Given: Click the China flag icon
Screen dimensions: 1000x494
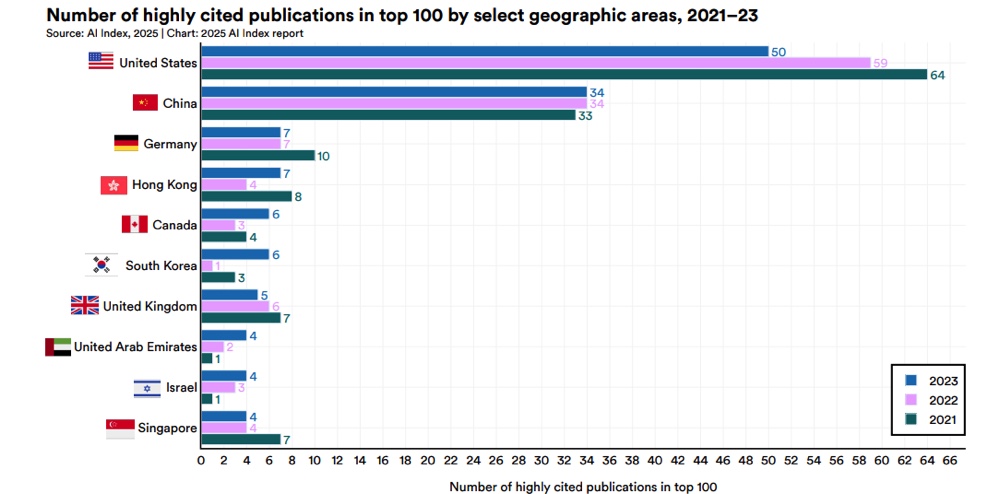Looking at the screenshot, I should coord(145,103).
